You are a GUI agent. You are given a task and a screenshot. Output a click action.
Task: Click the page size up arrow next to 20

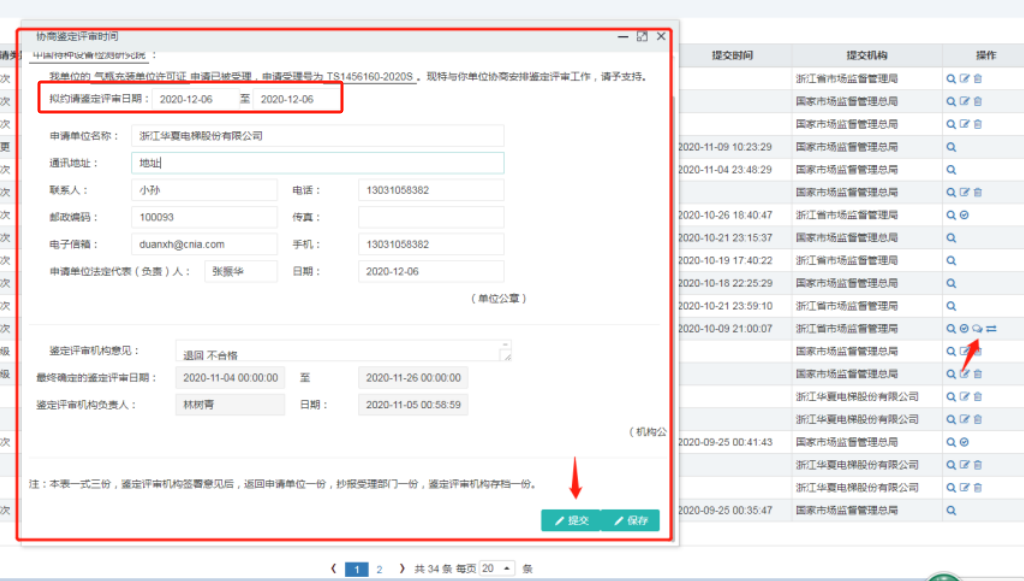click(x=506, y=568)
